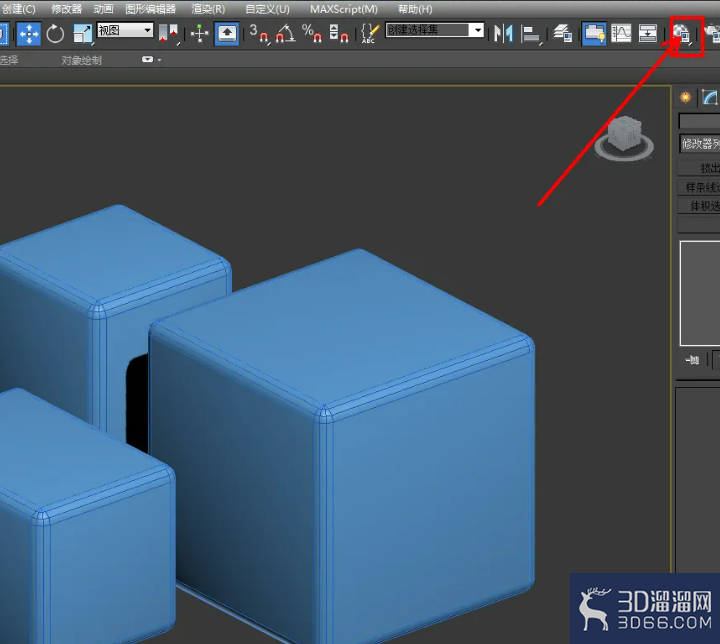Open the 创建(C) menu

[x=19, y=9]
